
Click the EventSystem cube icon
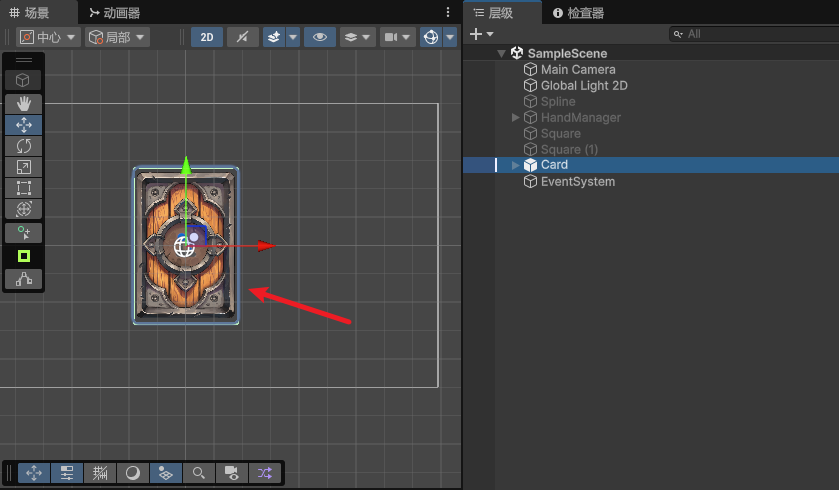pyautogui.click(x=530, y=182)
